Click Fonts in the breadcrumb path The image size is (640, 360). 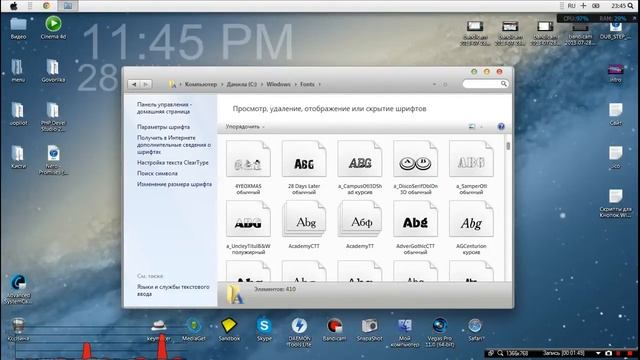[307, 84]
